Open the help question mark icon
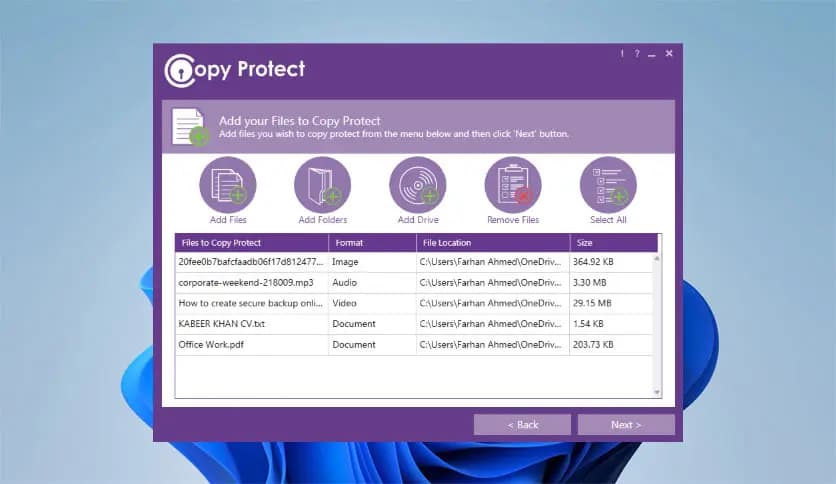The height and width of the screenshot is (484, 836). pos(637,53)
